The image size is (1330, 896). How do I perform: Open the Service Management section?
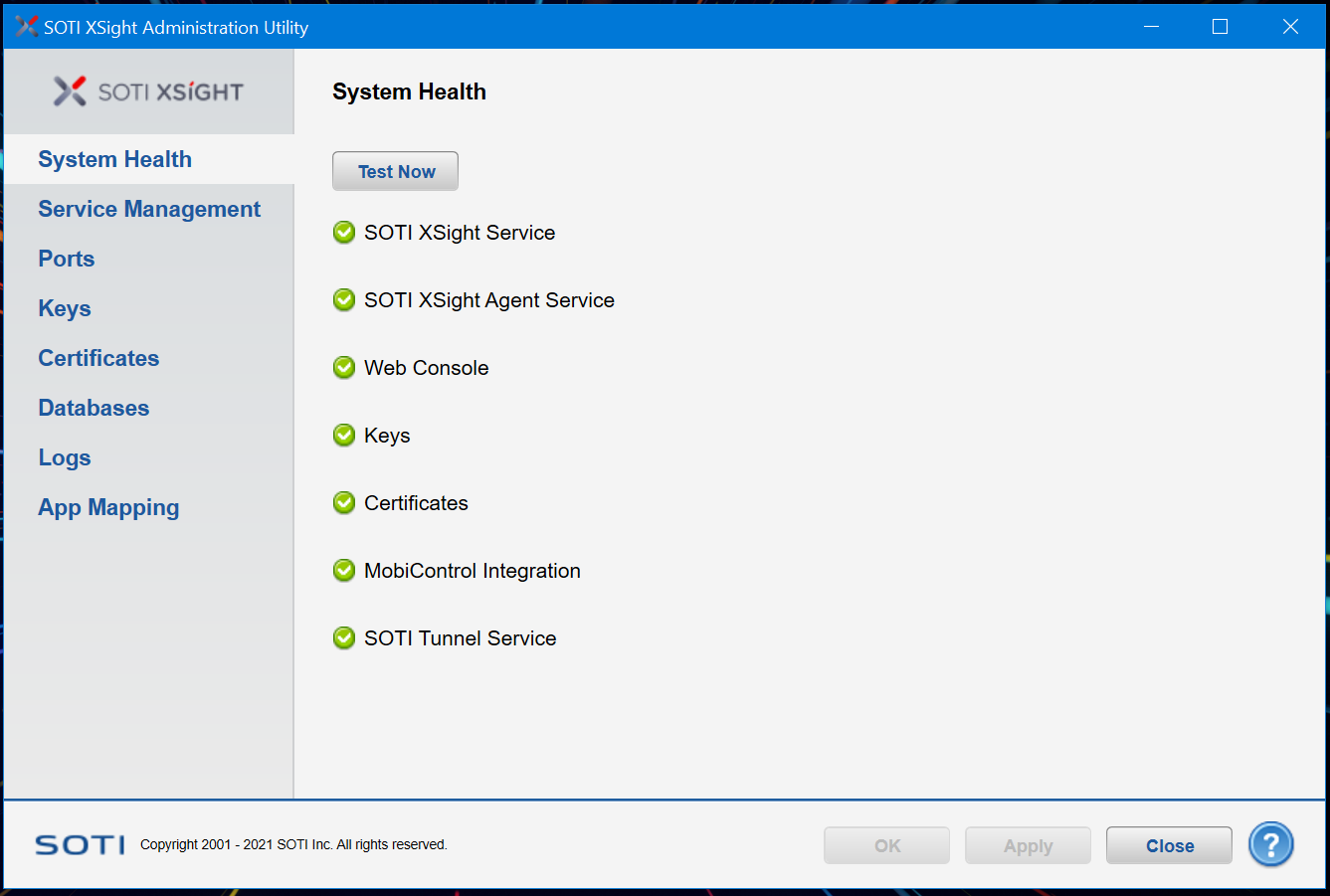coord(149,209)
